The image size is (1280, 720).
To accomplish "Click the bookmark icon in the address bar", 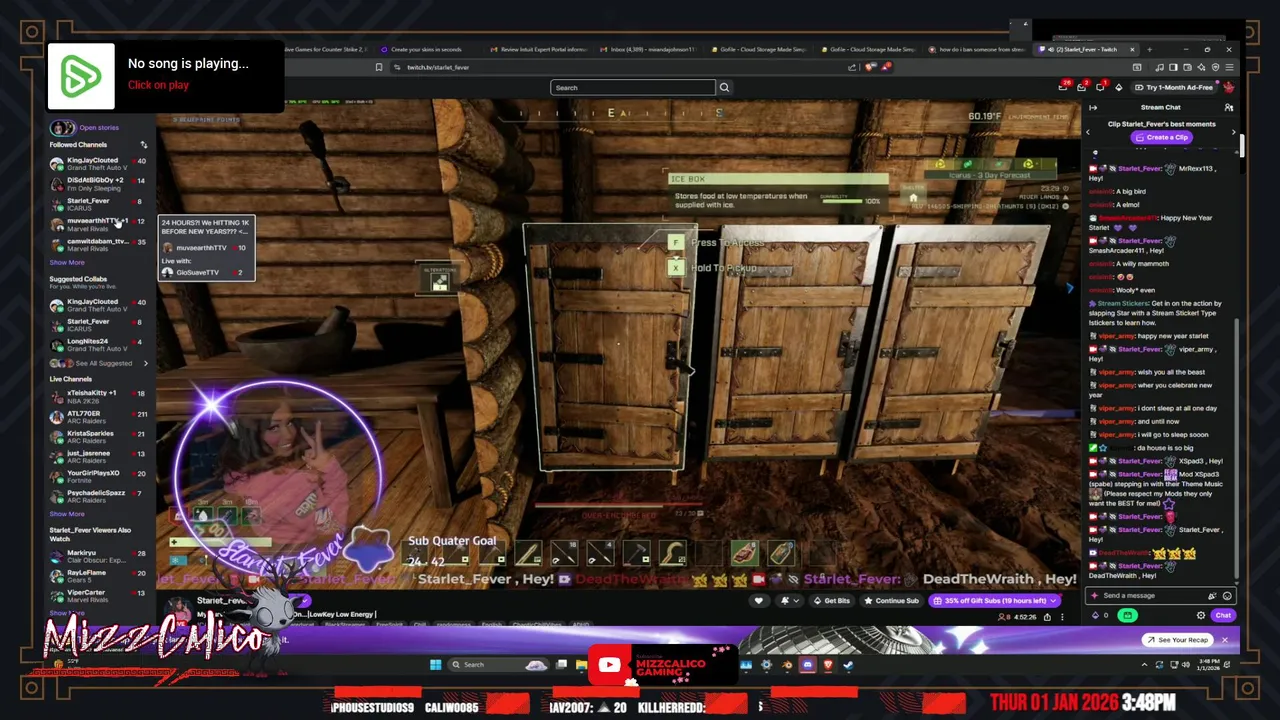I will pyautogui.click(x=378, y=67).
